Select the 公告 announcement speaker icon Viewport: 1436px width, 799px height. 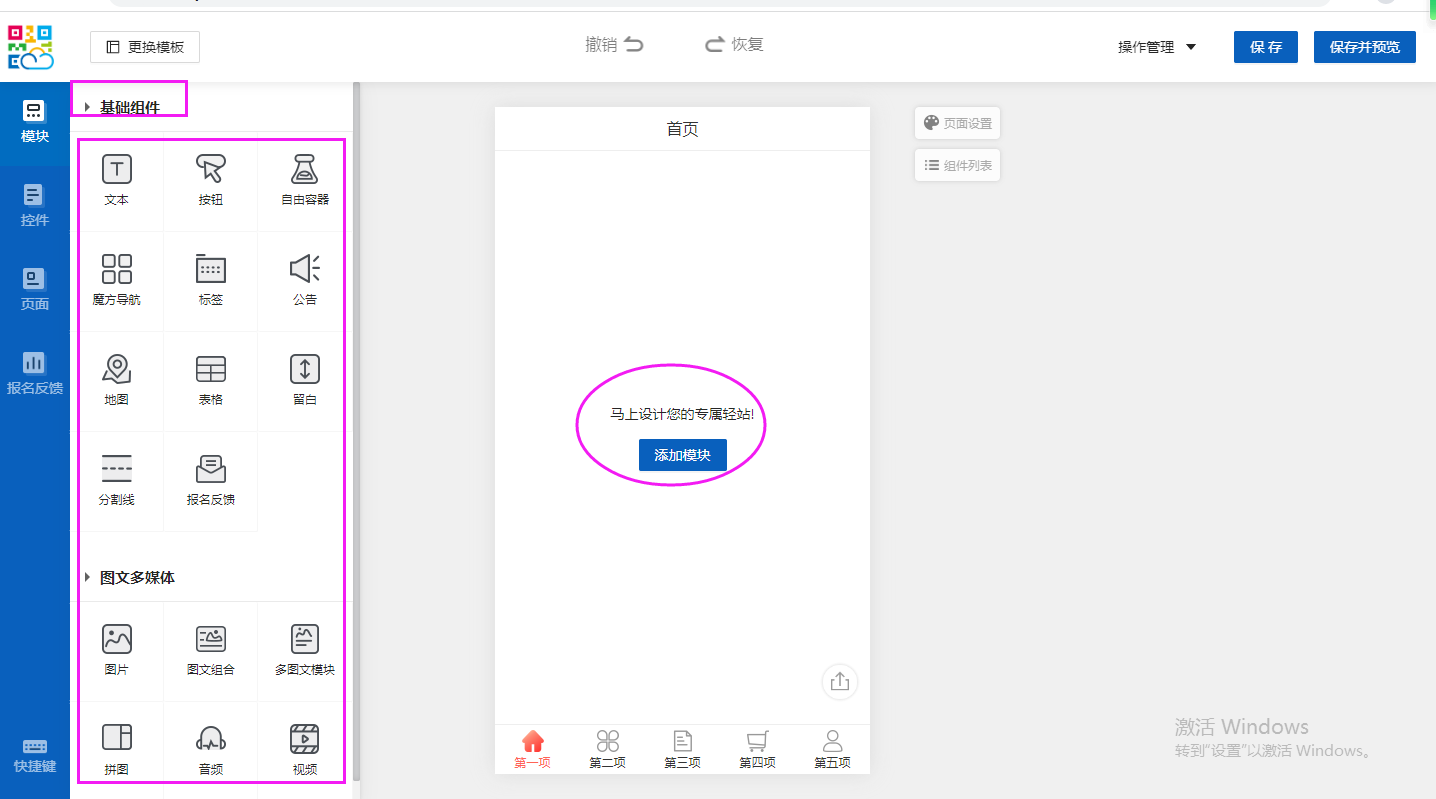(305, 269)
